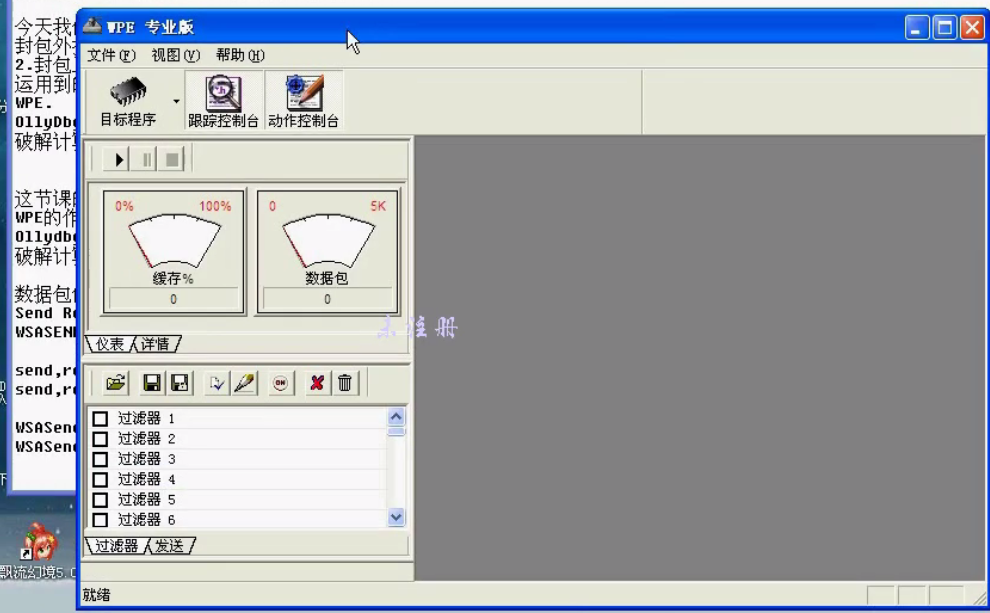Enable the 过滤器 1 checkbox
Viewport: 990px width, 613px height.
pos(100,419)
